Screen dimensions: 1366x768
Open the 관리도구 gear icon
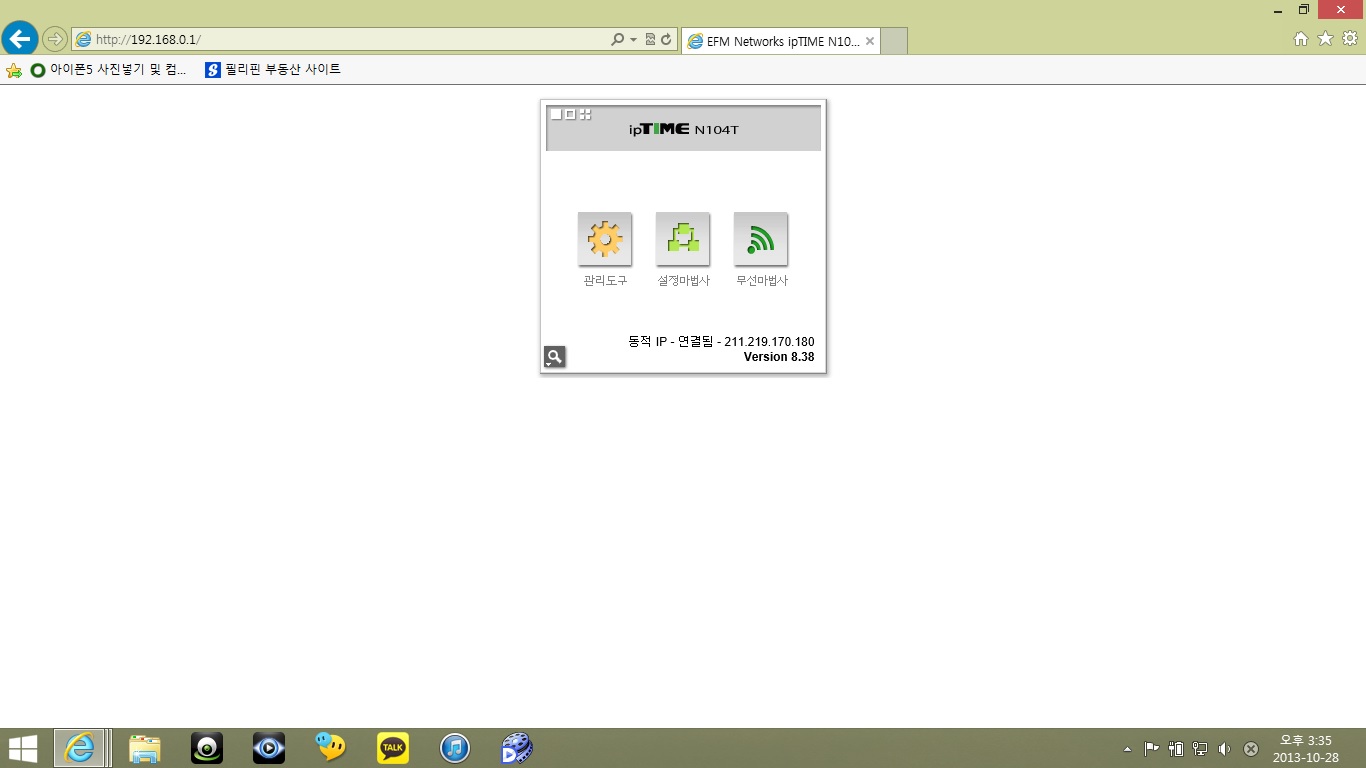pos(605,239)
